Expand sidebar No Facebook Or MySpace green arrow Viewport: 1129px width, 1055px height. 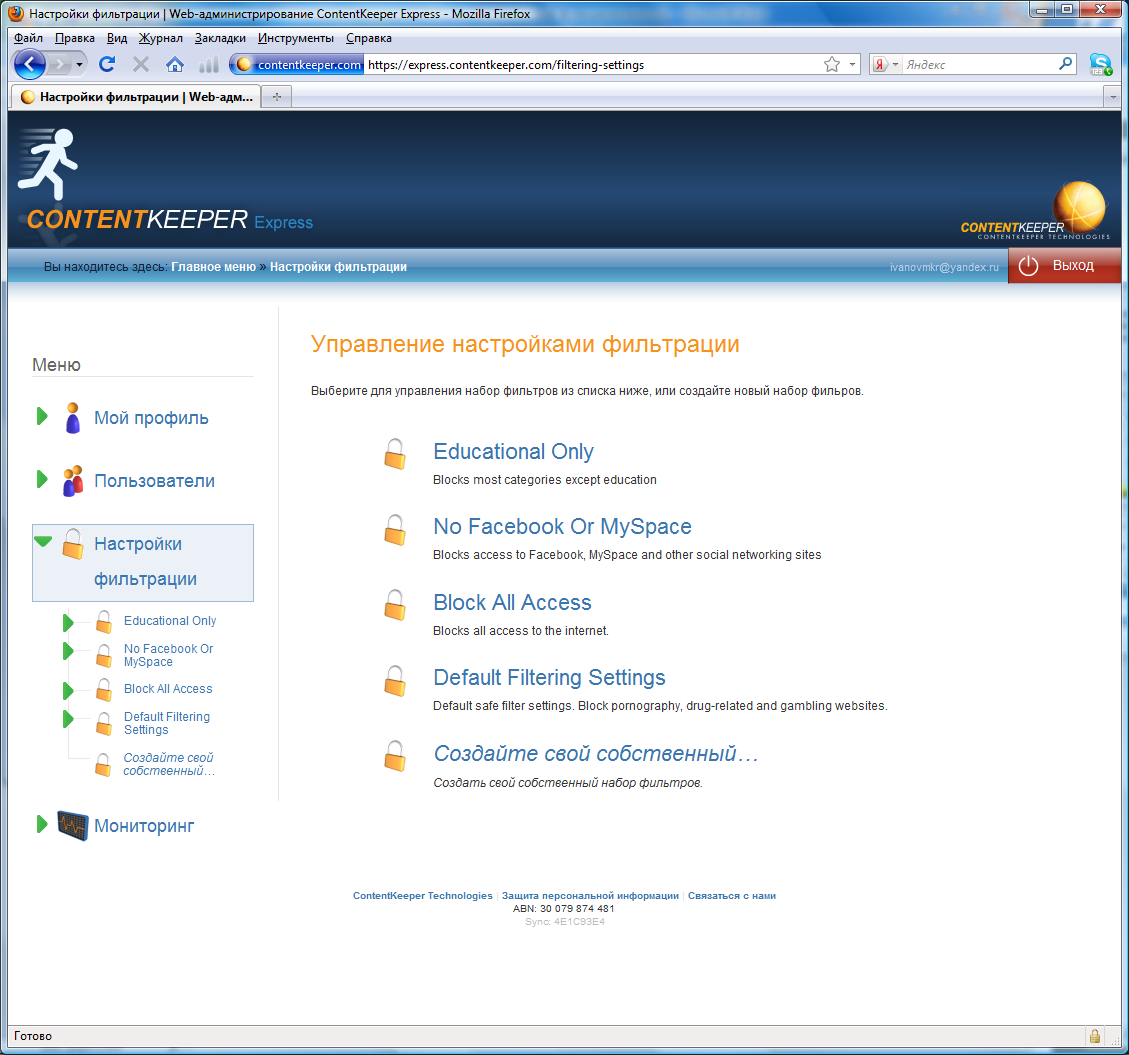point(68,651)
